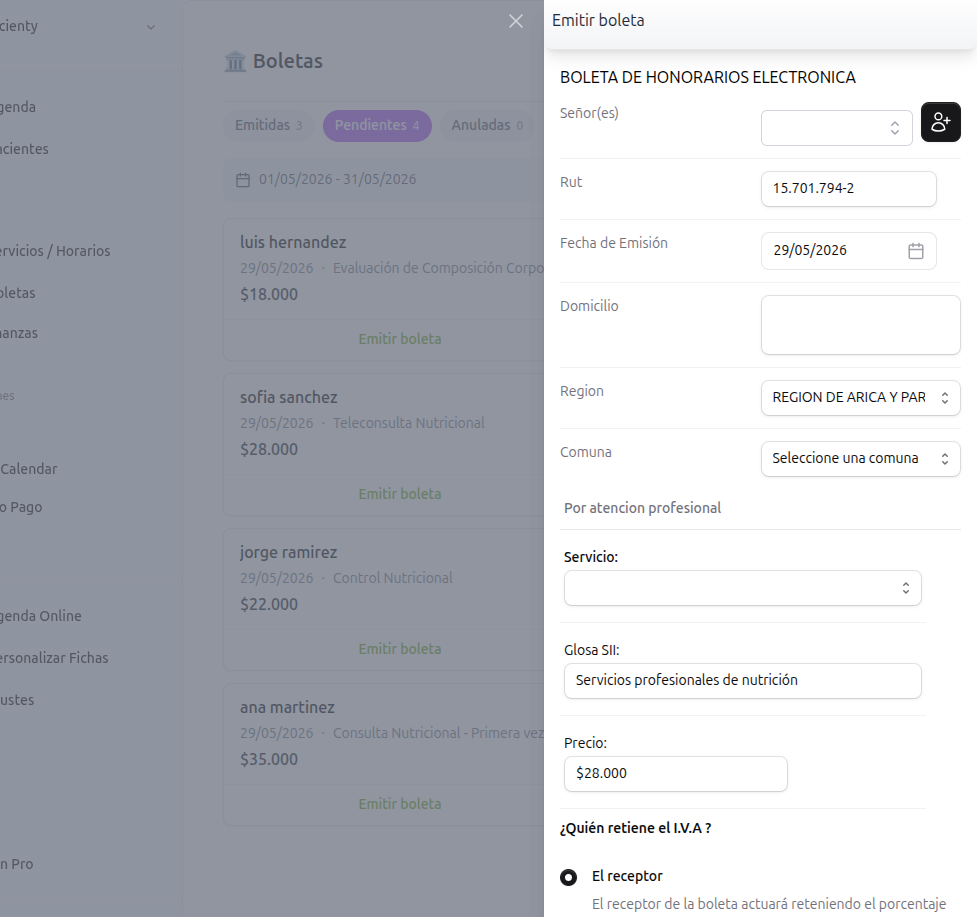Open the Servicio dropdown
Screen dimensions: 977x917
click(742, 588)
